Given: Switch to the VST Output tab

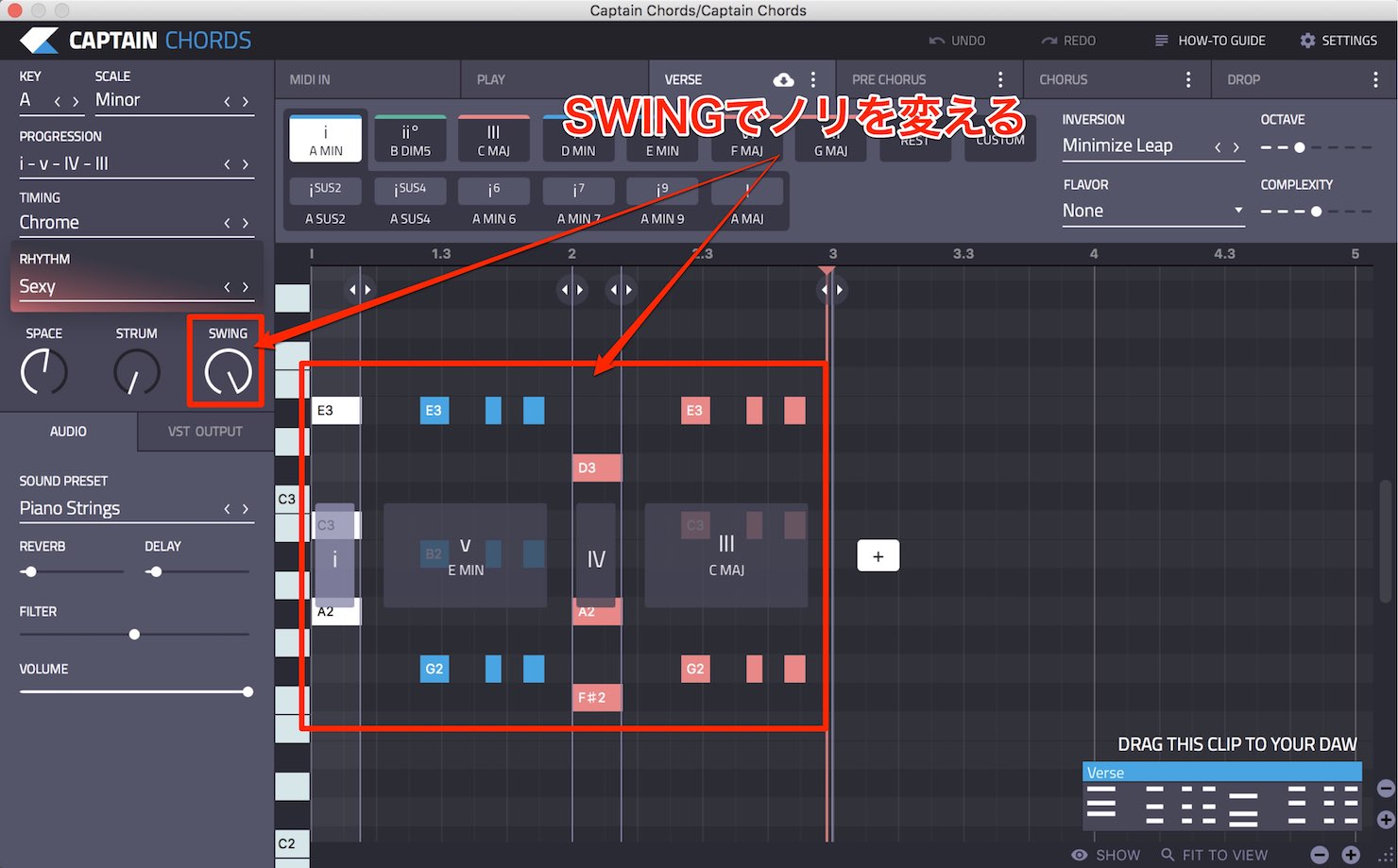Looking at the screenshot, I should click(205, 432).
